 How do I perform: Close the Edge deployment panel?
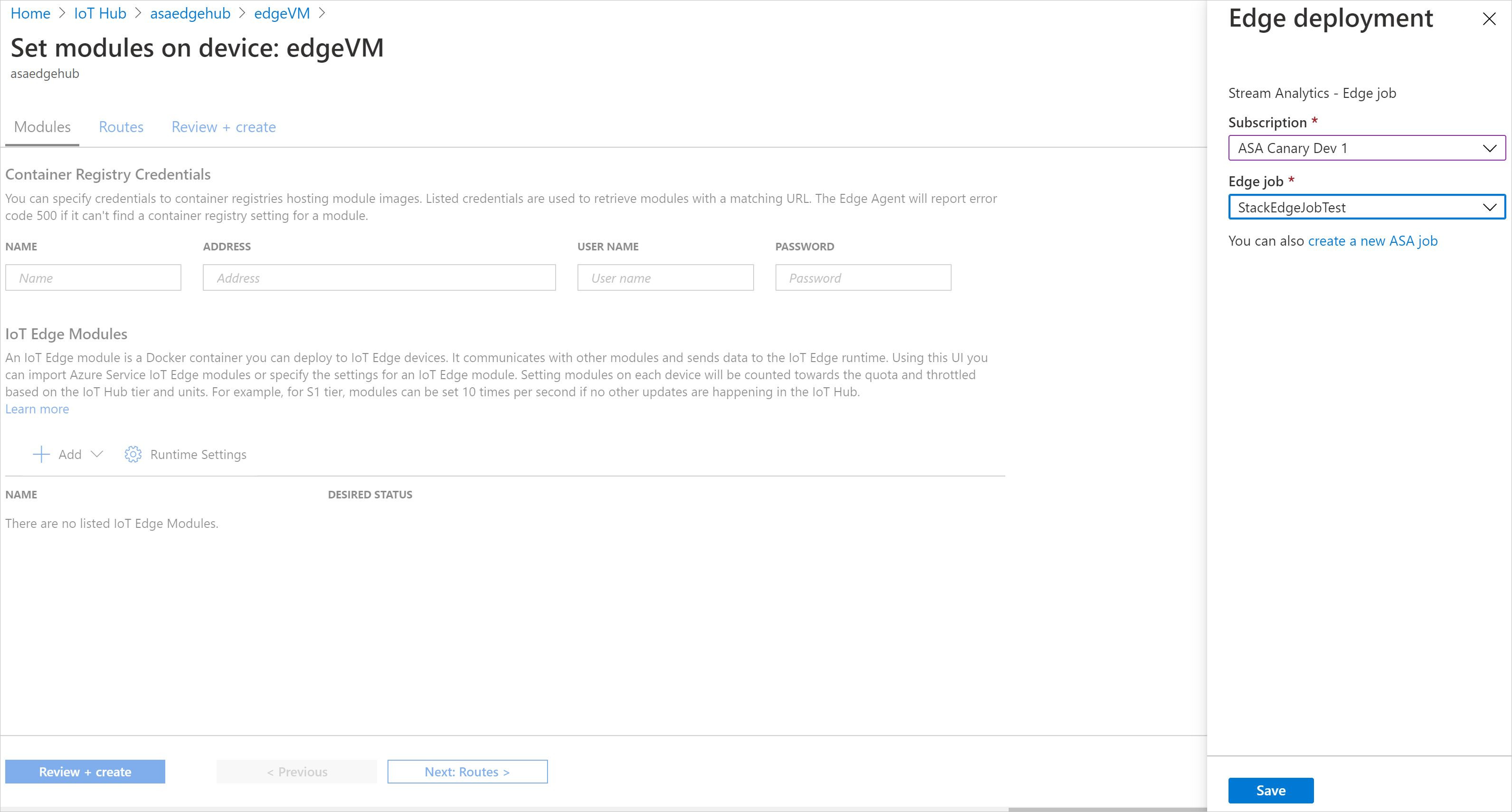1489,19
